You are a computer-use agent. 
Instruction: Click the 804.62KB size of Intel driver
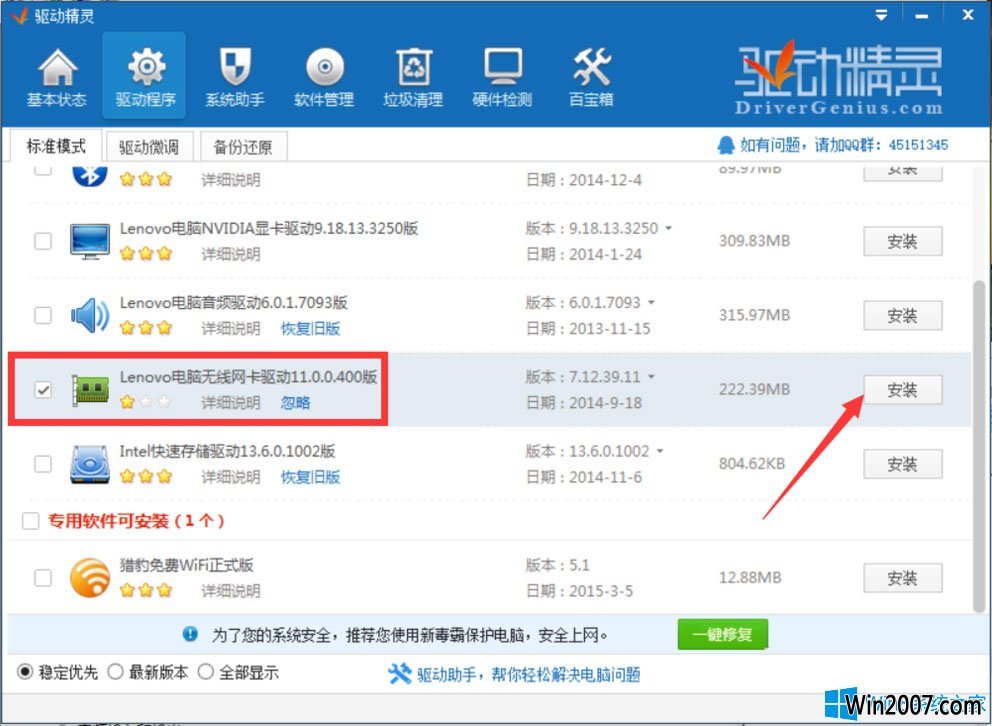pos(752,464)
